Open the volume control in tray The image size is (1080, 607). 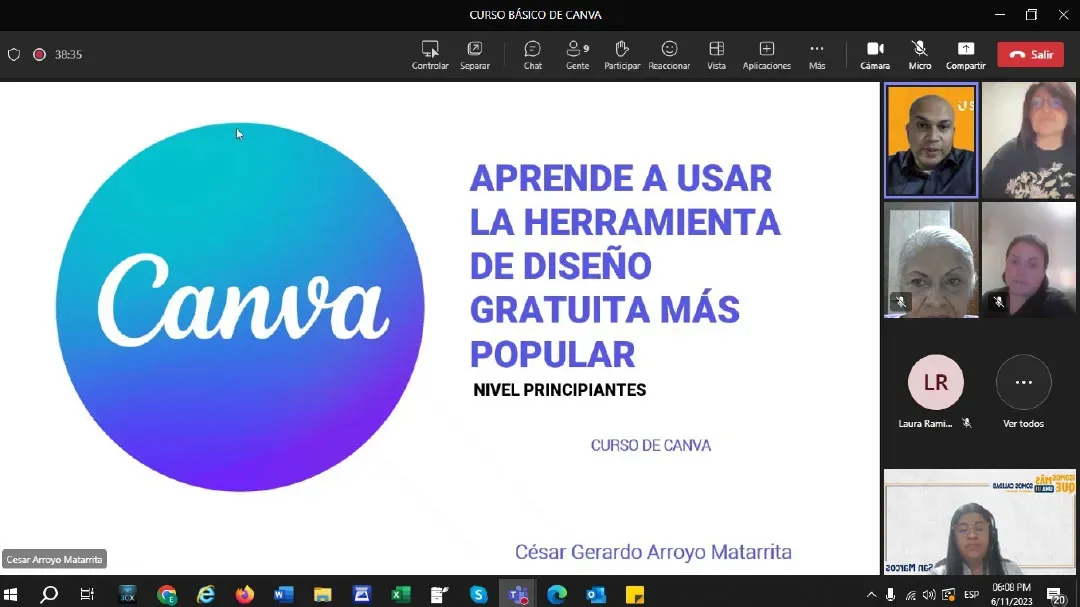coord(929,595)
